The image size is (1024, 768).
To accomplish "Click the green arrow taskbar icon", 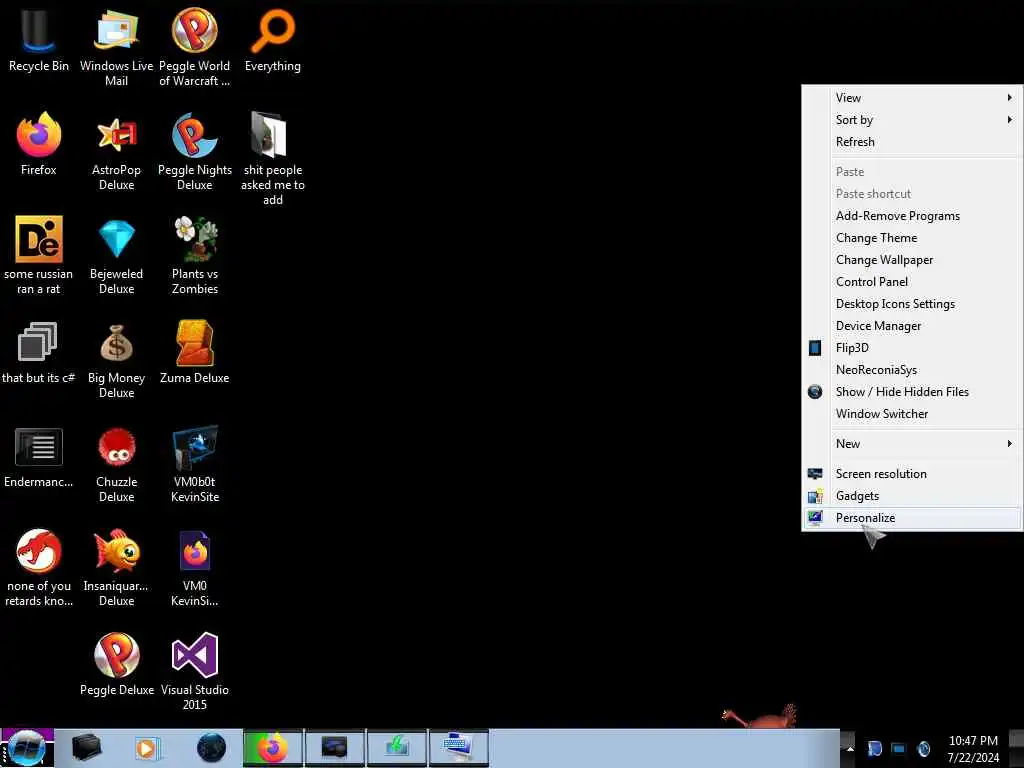I will click(396, 748).
